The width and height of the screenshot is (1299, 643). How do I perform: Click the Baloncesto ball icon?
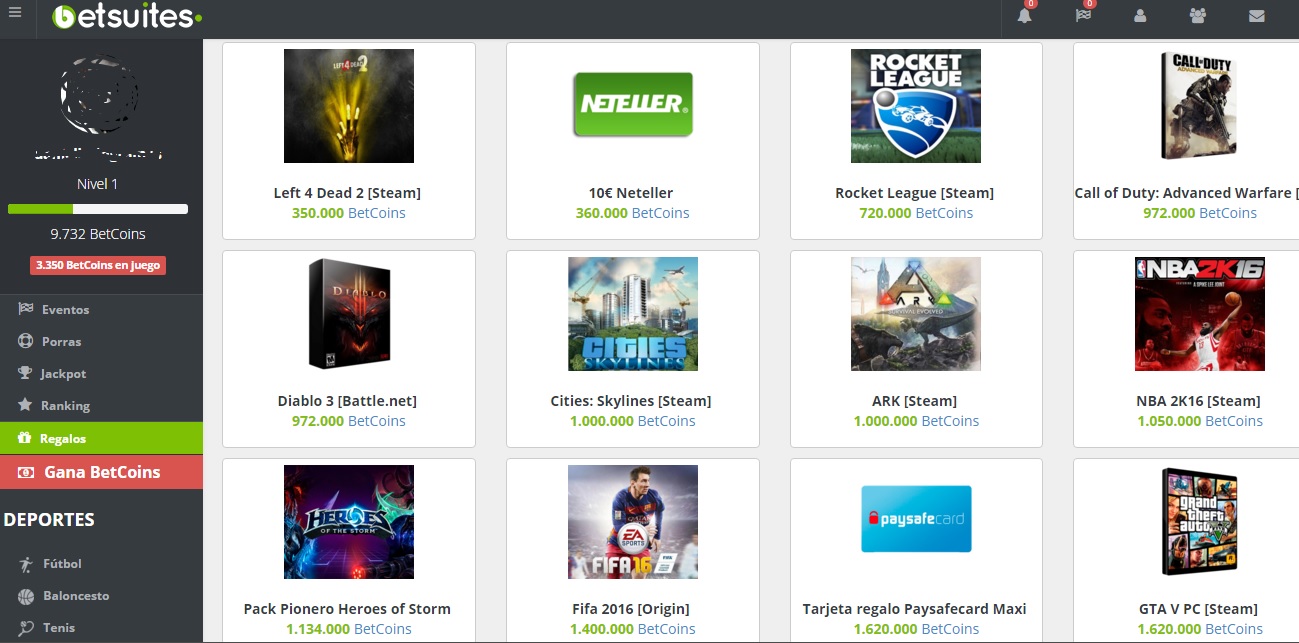click(25, 596)
